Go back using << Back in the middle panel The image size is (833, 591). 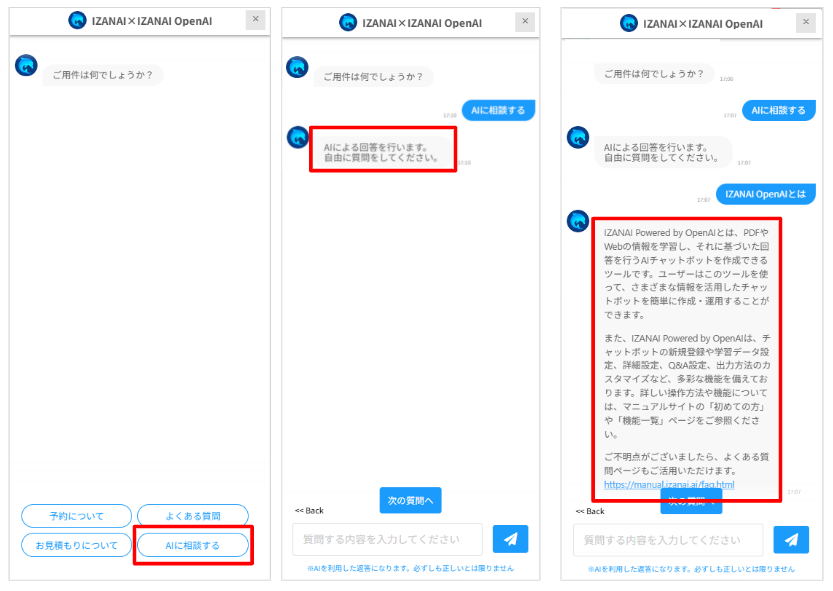(x=309, y=510)
